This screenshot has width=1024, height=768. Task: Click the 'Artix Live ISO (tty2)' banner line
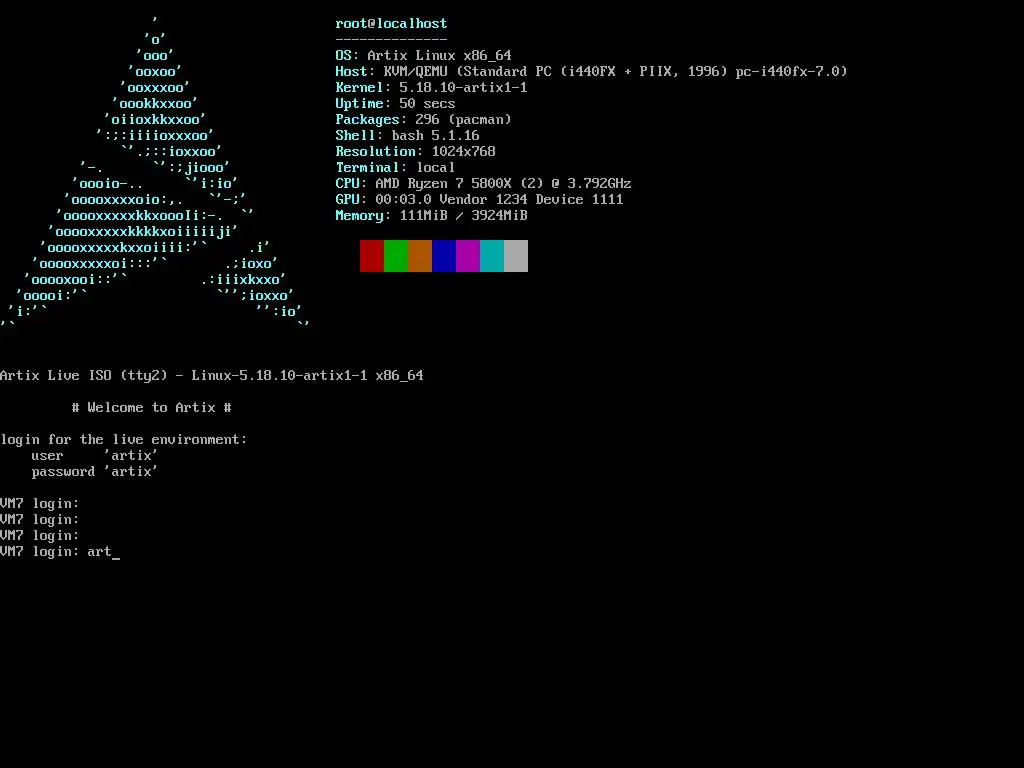212,376
